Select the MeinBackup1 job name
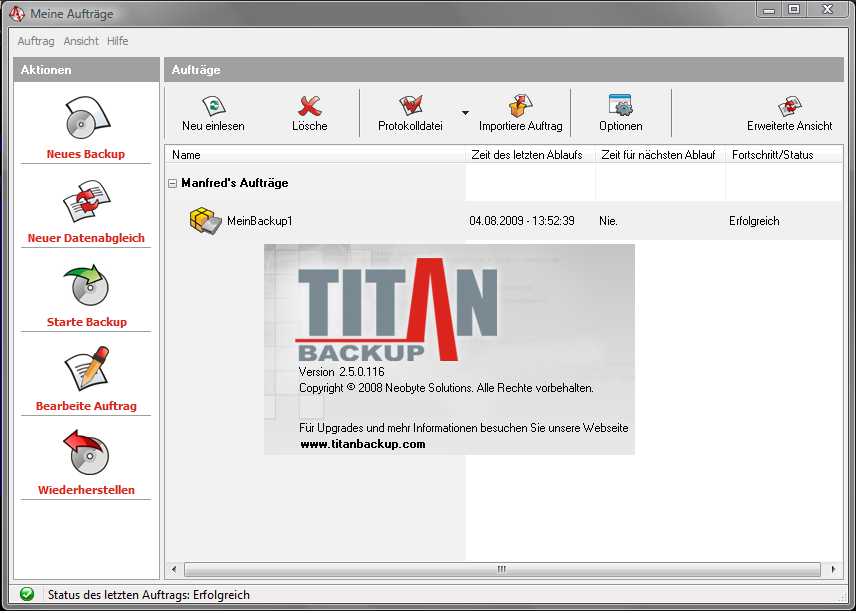Image resolution: width=856 pixels, height=613 pixels. pos(260,221)
